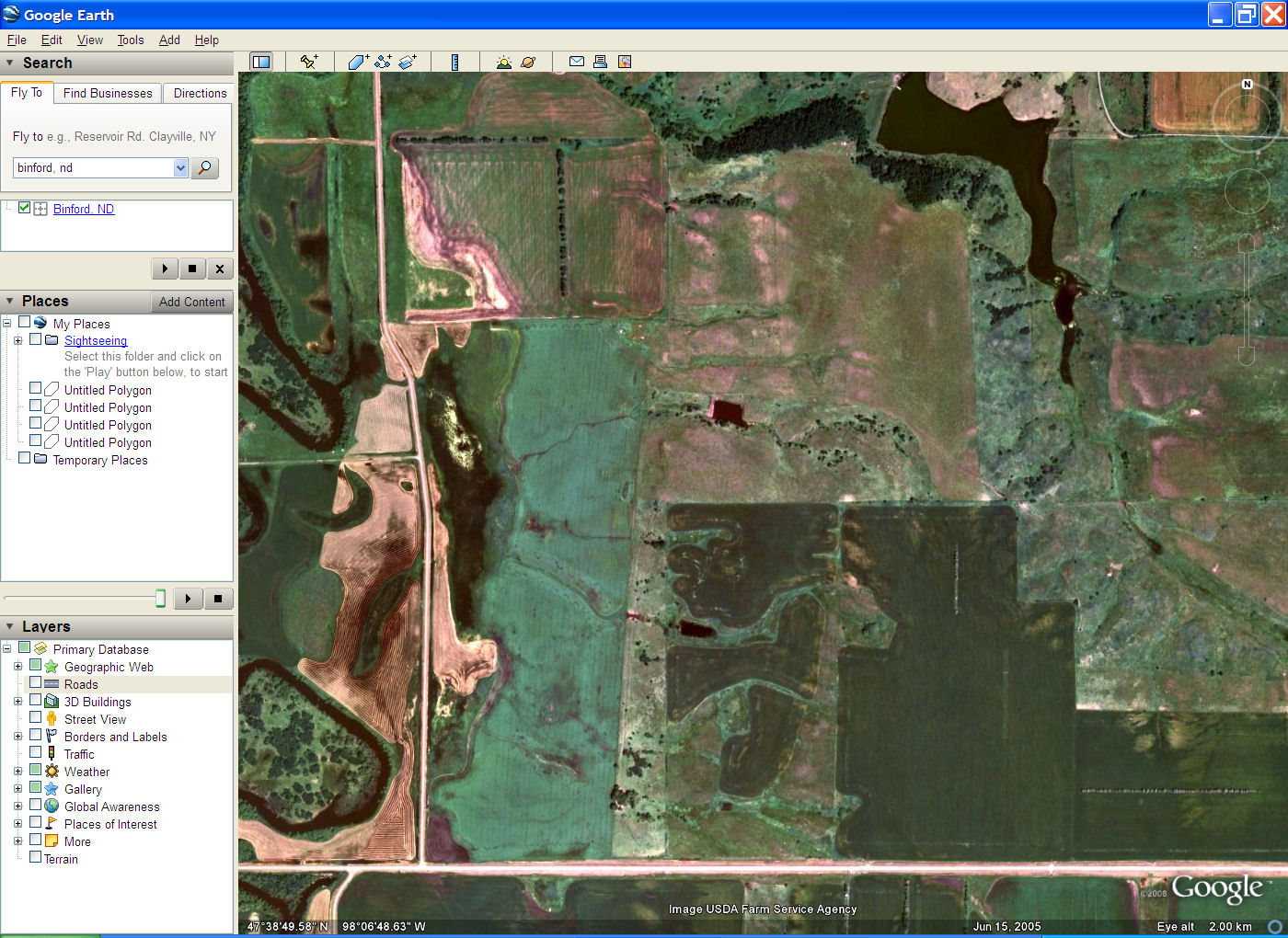Click the Print icon in toolbar
This screenshot has height=938, width=1288.
tap(600, 62)
